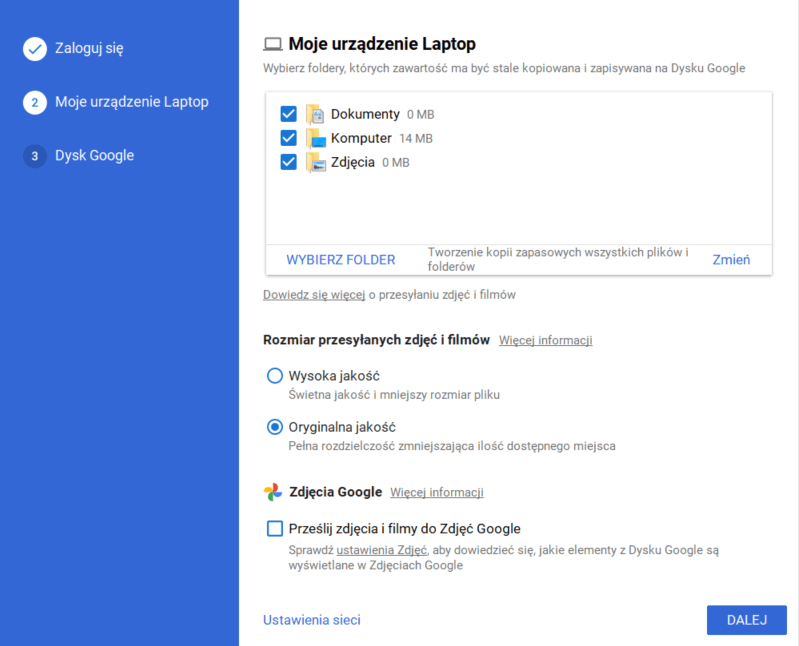Screen dimensions: 799x646
Task: Click the Rozmiar przesyłanych zdjęć i filmów heading
Action: (x=376, y=340)
